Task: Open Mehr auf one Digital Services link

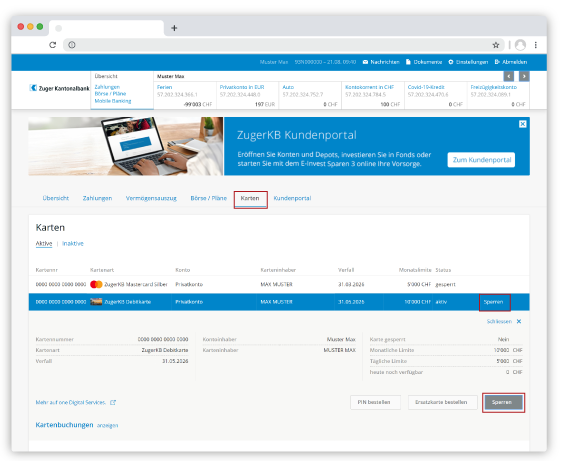Action: point(71,402)
